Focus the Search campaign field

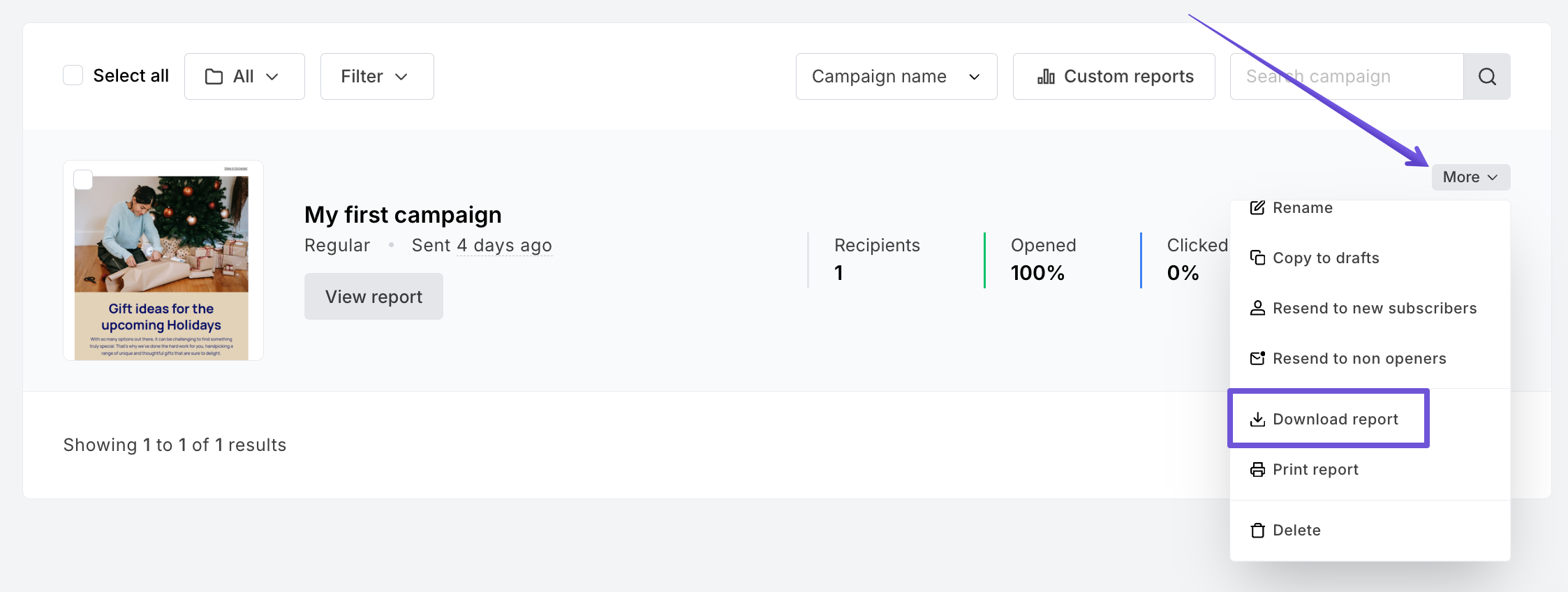pos(1347,76)
